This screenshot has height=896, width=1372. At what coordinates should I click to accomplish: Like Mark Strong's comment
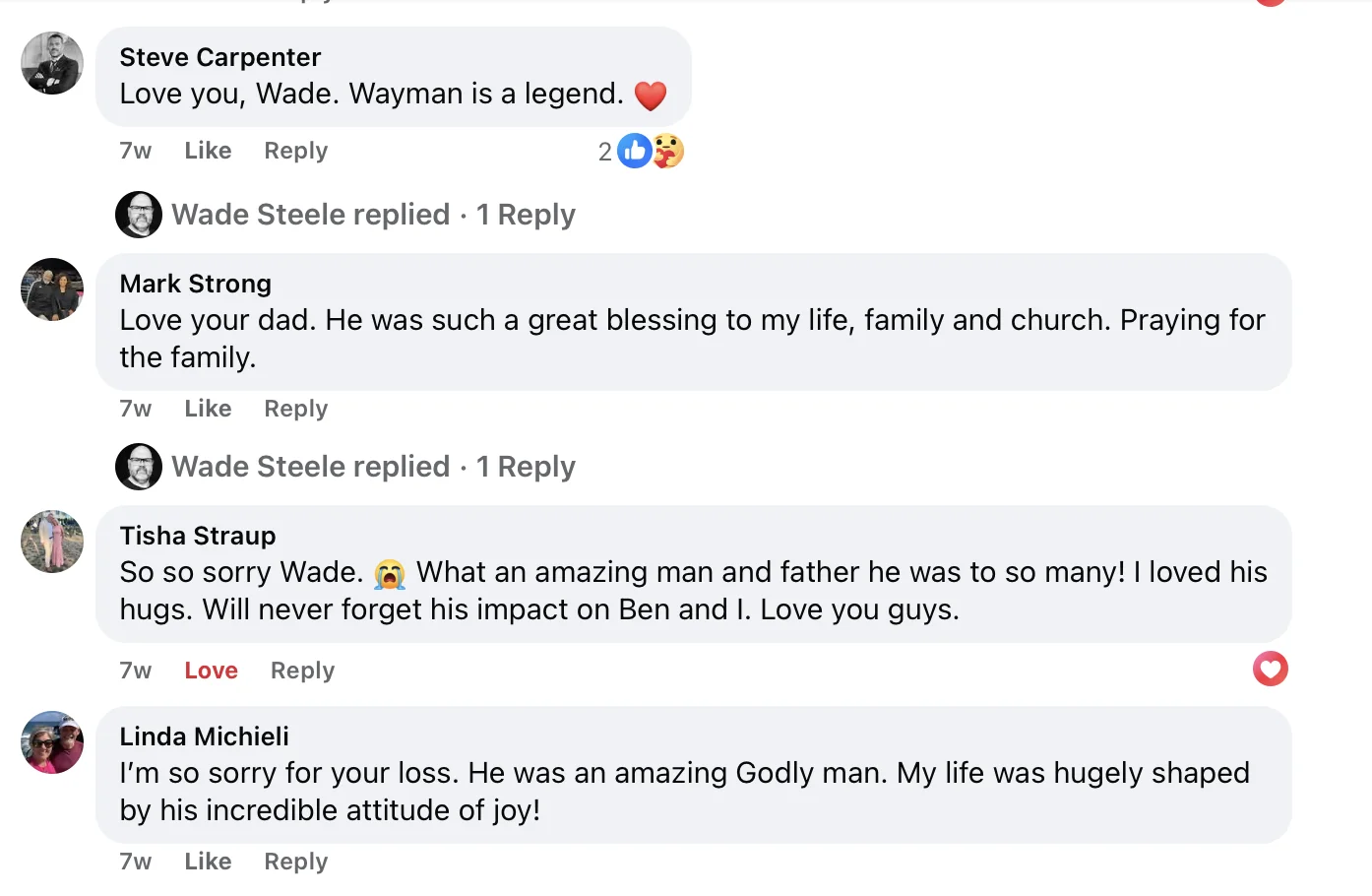point(208,409)
